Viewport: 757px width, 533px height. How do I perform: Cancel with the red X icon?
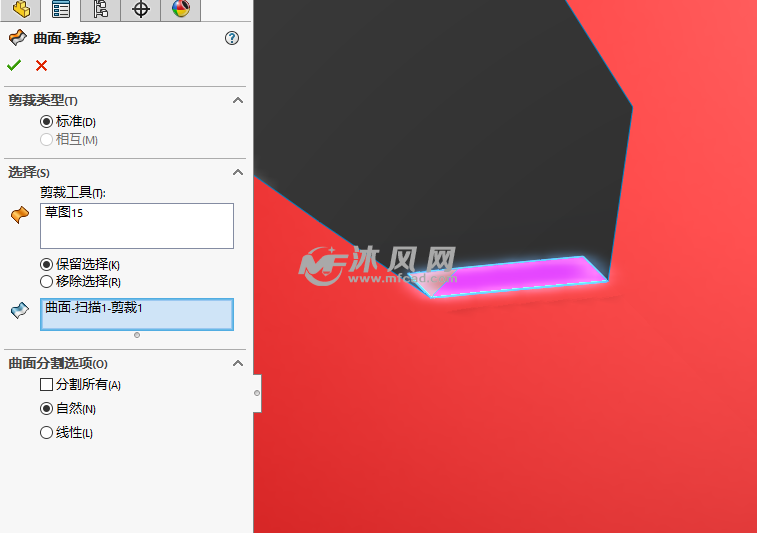pos(42,65)
